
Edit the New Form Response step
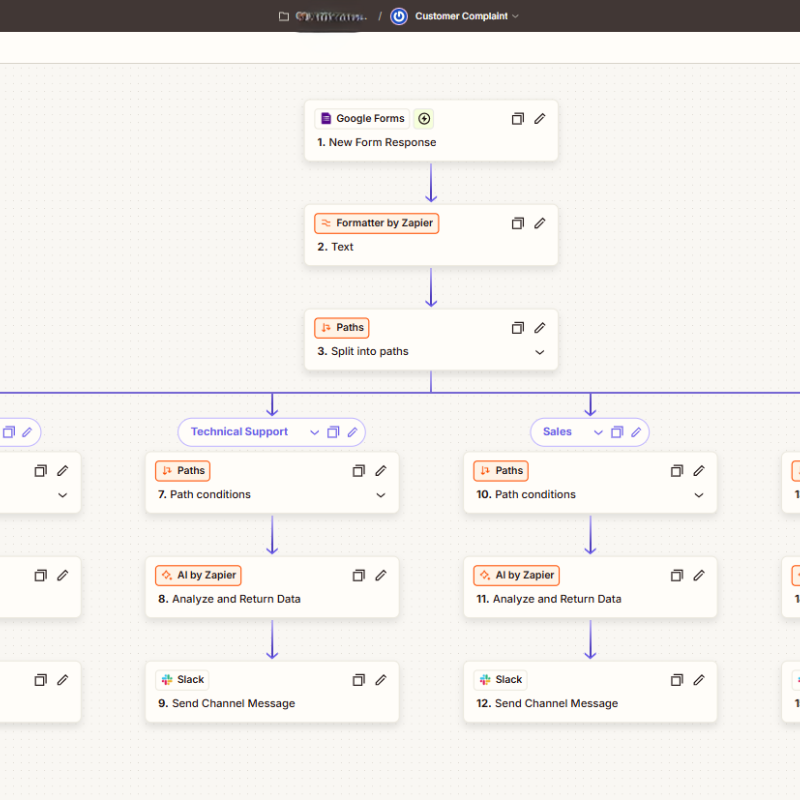pyautogui.click(x=540, y=119)
